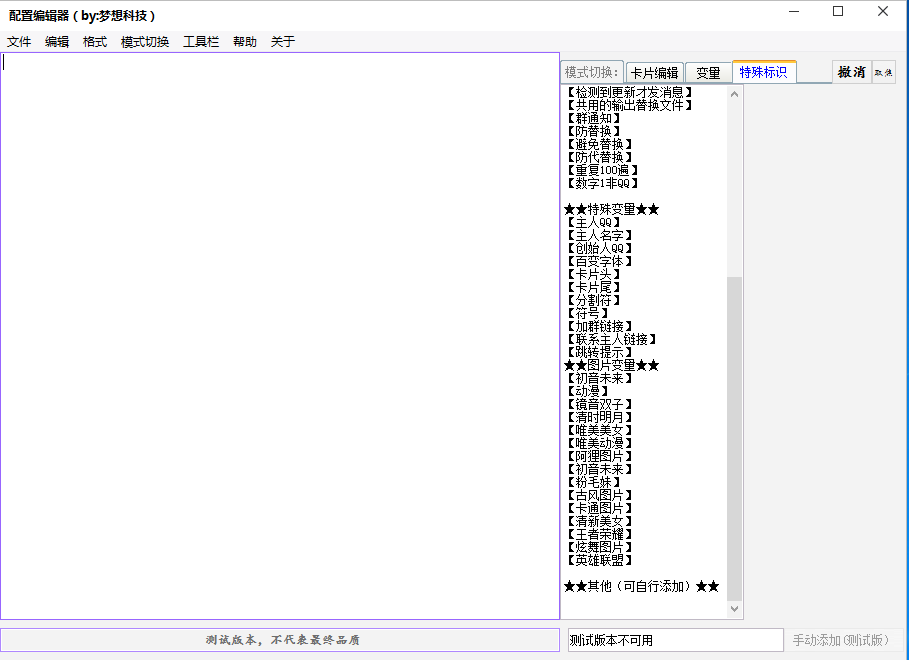Click the scrollbar down arrow of variable list
Image resolution: width=909 pixels, height=660 pixels.
[734, 608]
